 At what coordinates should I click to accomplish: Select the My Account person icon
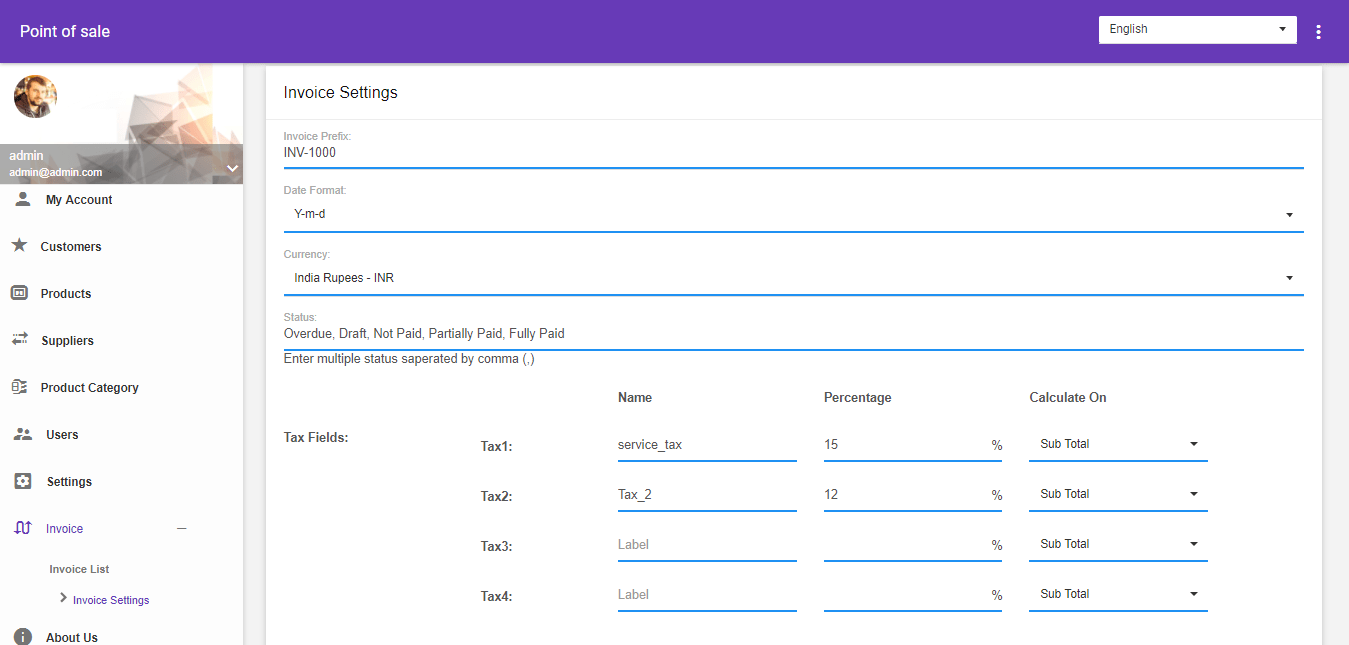point(22,199)
